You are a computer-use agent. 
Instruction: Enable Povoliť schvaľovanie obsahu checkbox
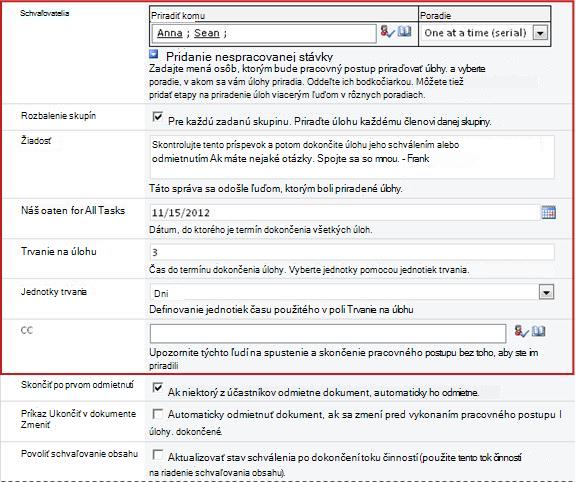click(157, 454)
